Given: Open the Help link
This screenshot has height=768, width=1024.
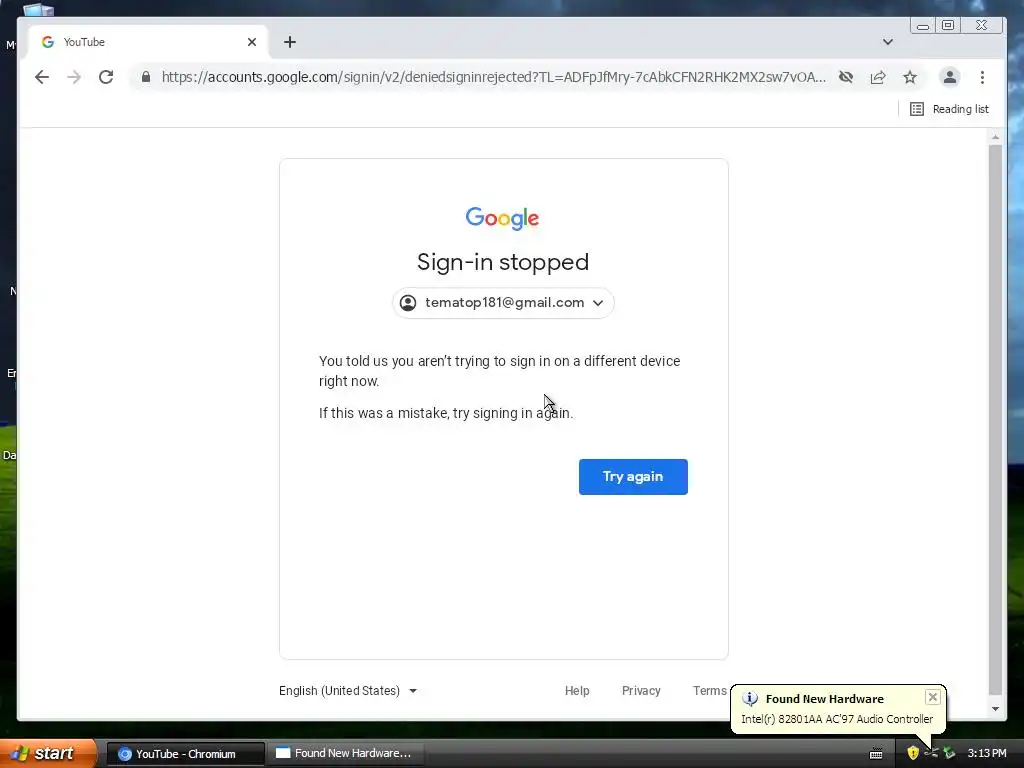Looking at the screenshot, I should tap(577, 691).
